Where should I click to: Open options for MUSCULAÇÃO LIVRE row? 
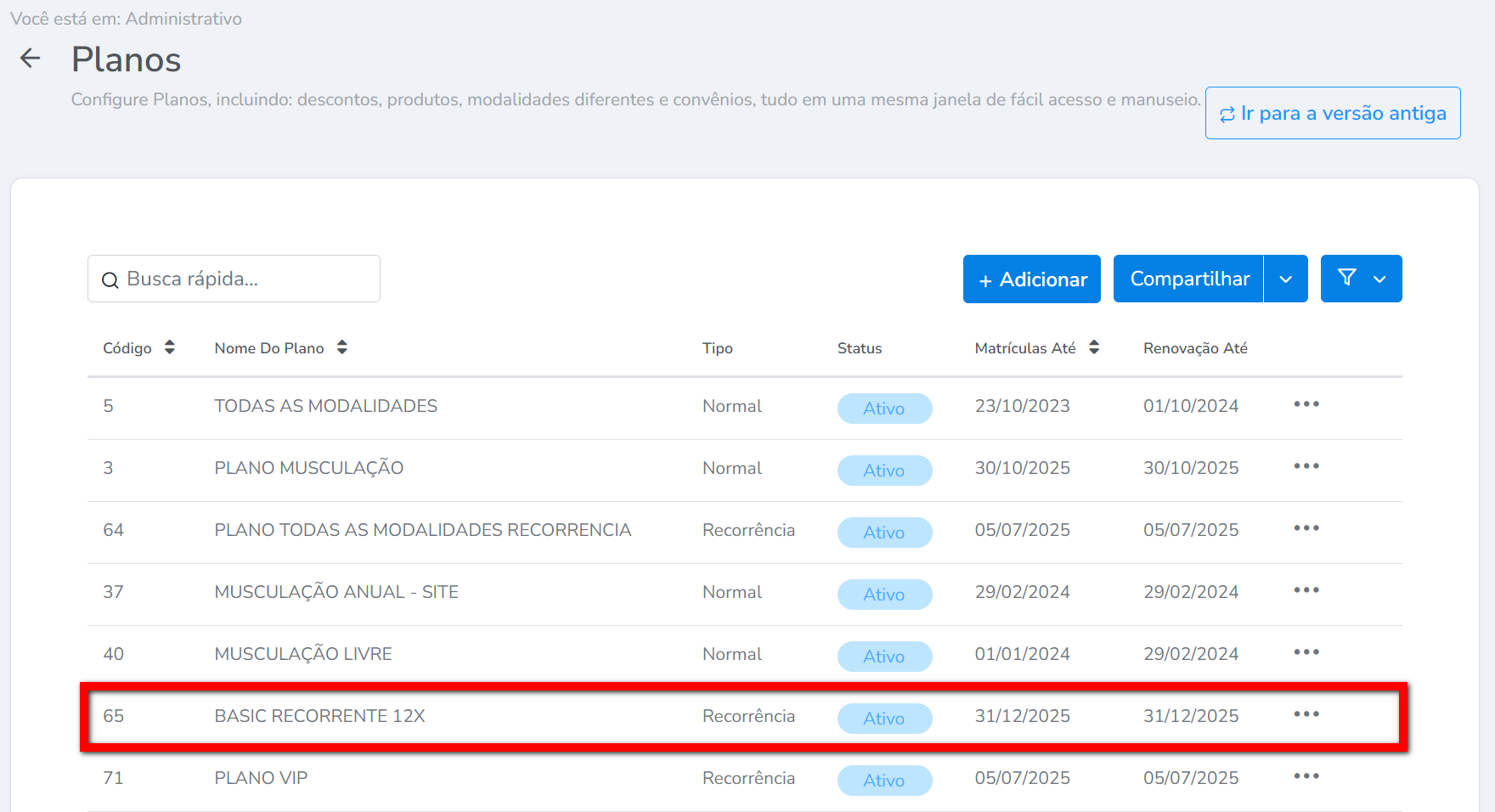[1306, 652]
